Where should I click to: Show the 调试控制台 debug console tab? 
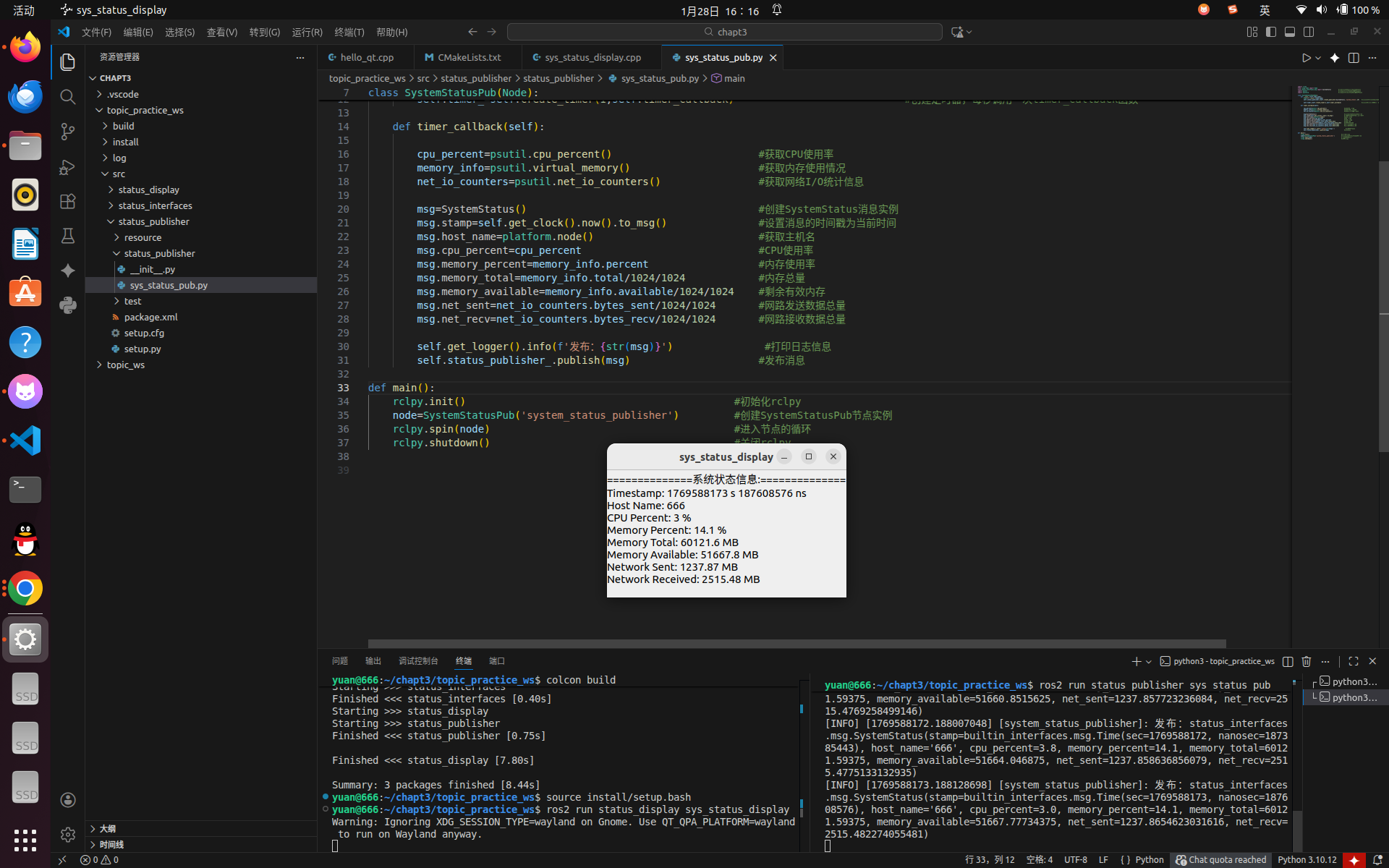click(418, 661)
